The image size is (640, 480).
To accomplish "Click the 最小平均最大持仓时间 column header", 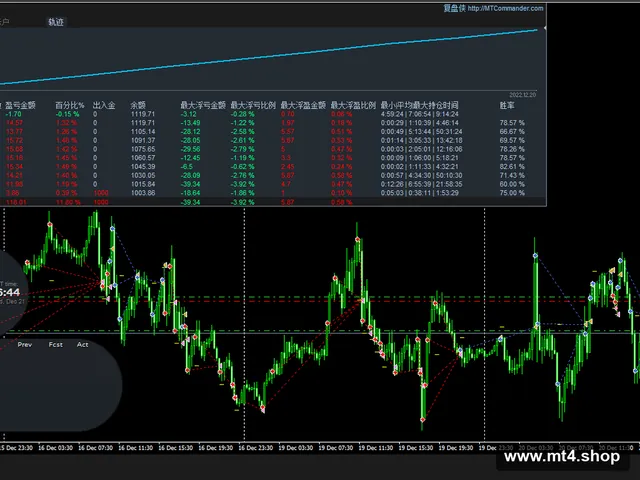I will pyautogui.click(x=420, y=105).
